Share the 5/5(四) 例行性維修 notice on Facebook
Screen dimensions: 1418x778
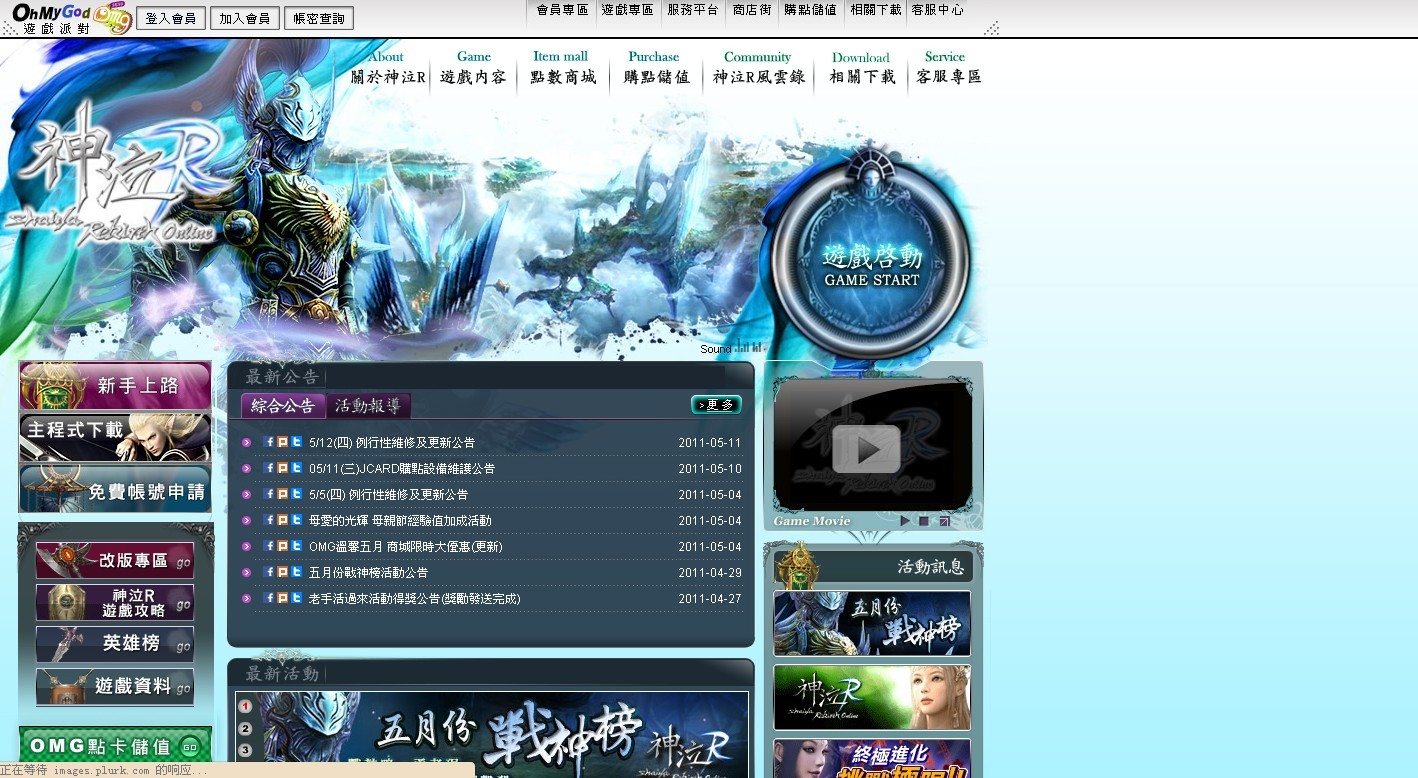[x=269, y=494]
